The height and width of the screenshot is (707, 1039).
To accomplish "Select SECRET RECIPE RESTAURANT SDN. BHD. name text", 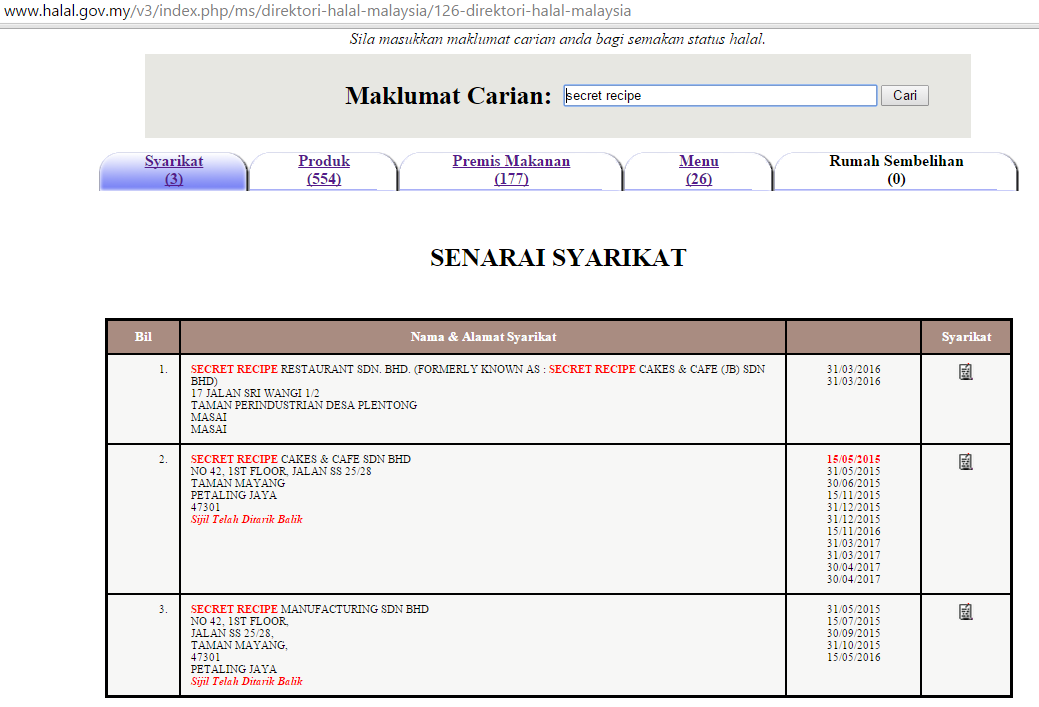I will click(x=300, y=369).
